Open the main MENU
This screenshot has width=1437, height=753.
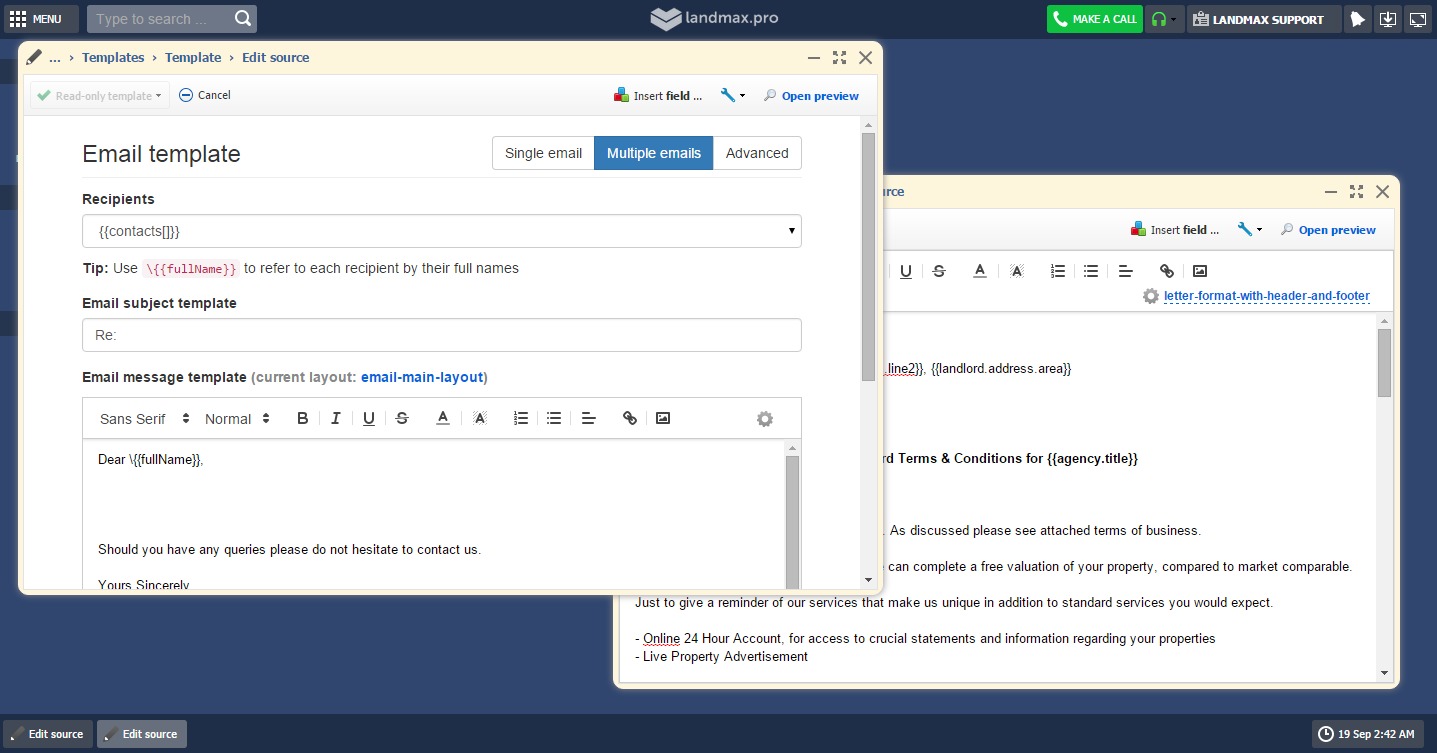(x=36, y=19)
